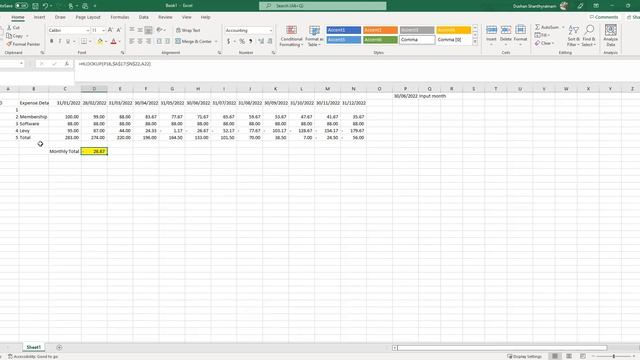640x360 pixels.
Task: Open the Page Layout tab
Action: [x=88, y=17]
